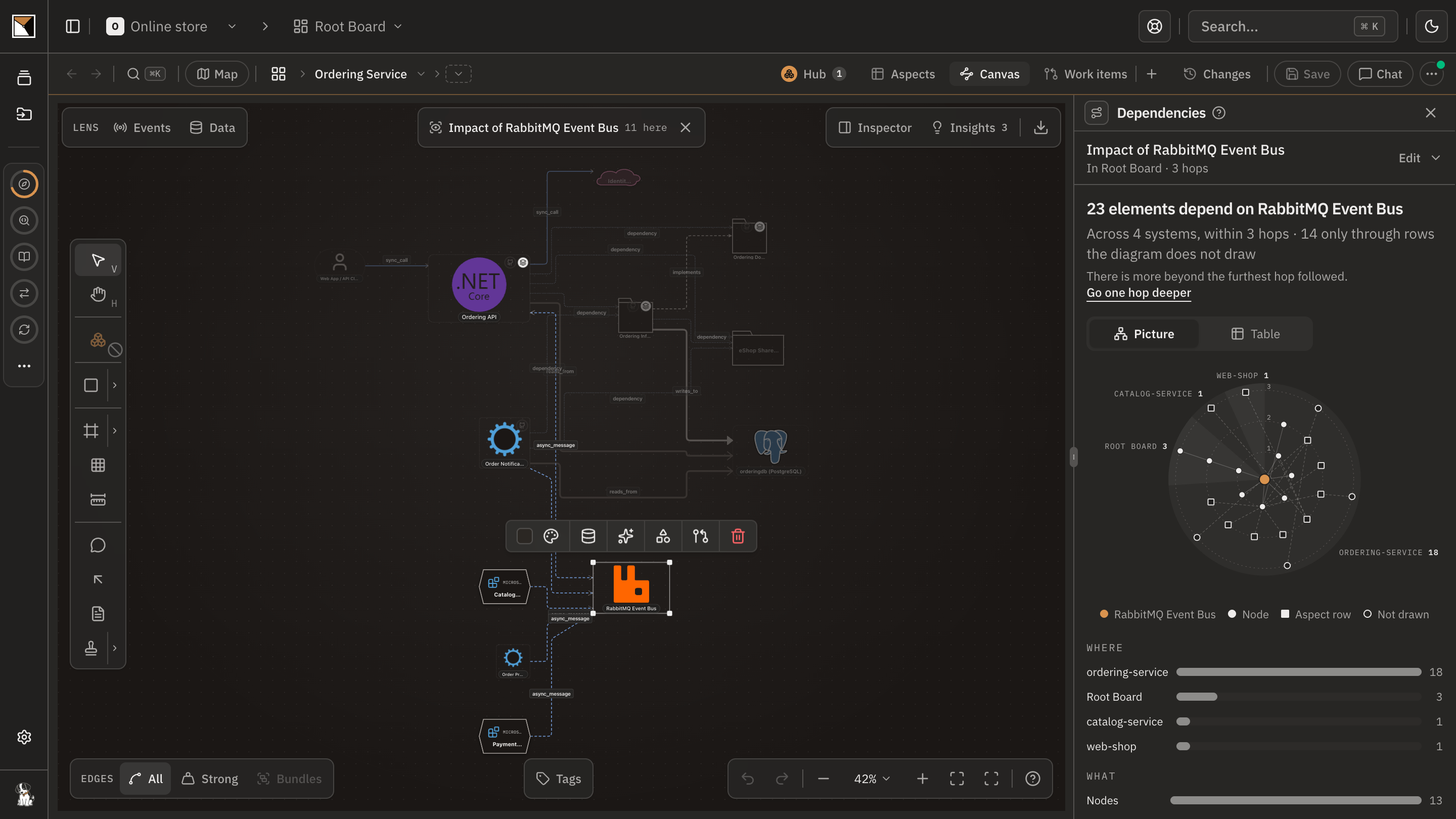Click the Save button
The width and height of the screenshot is (1456, 819).
pyautogui.click(x=1307, y=74)
